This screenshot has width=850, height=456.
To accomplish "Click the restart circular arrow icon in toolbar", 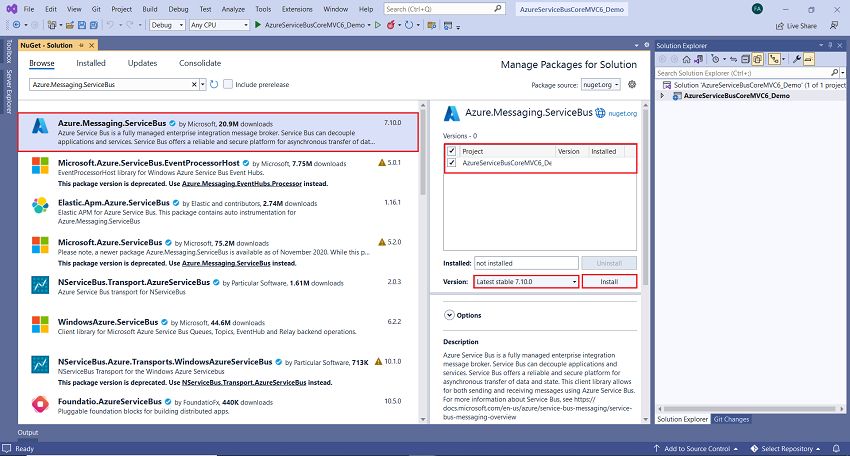I will pos(409,25).
